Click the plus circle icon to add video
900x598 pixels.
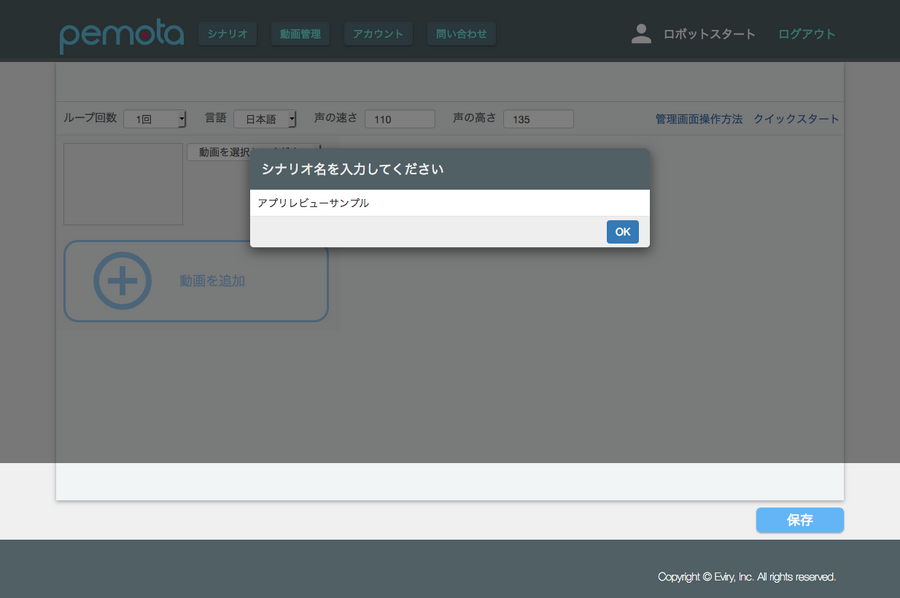122,281
